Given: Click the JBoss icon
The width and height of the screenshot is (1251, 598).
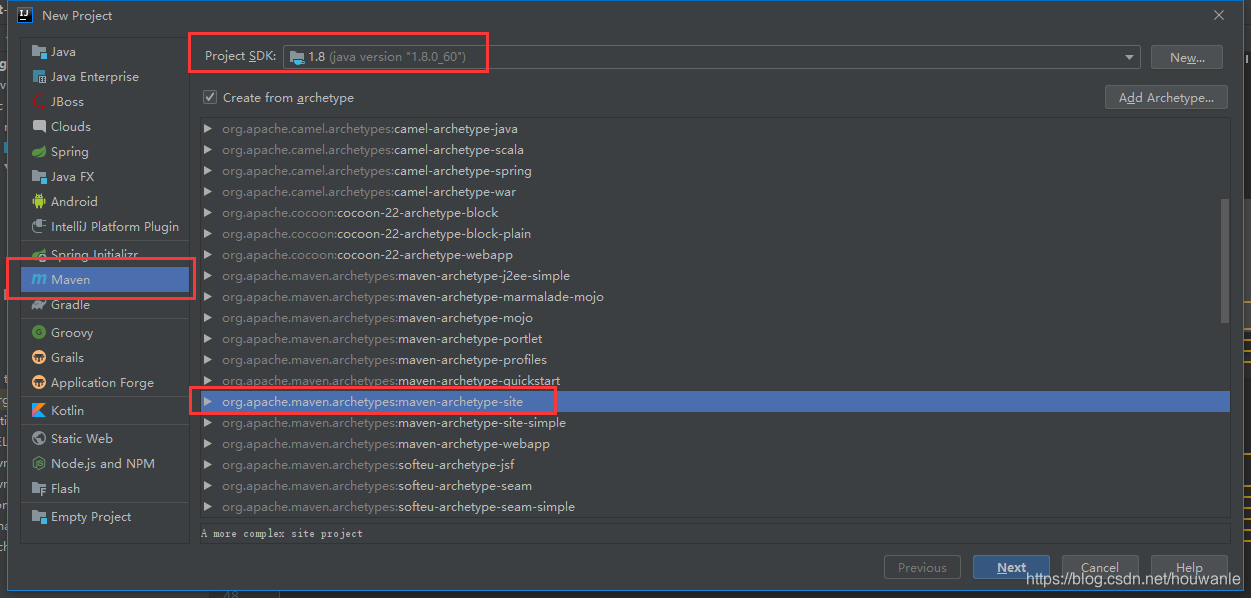Looking at the screenshot, I should tap(39, 101).
